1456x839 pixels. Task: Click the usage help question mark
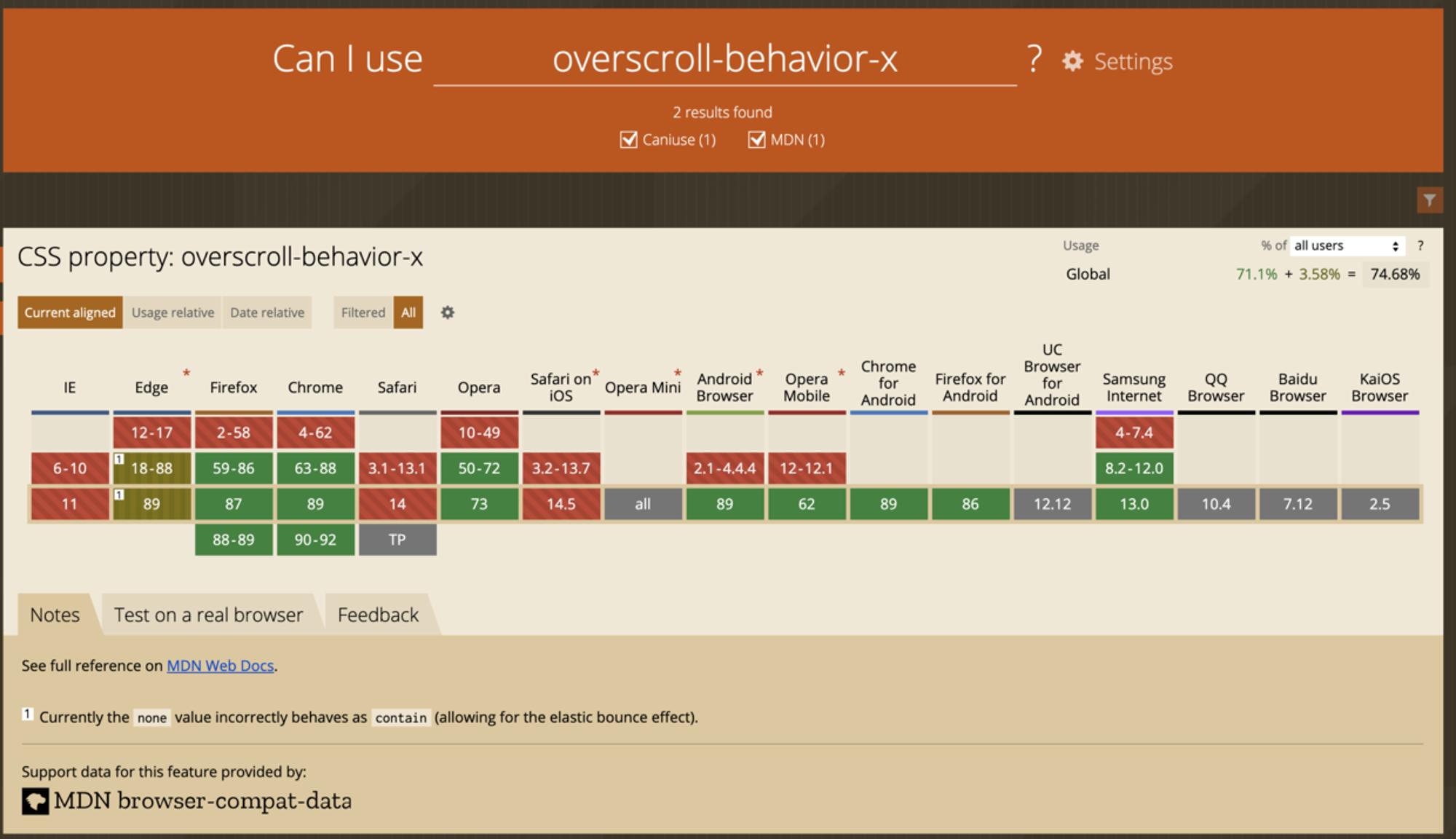pos(1420,246)
